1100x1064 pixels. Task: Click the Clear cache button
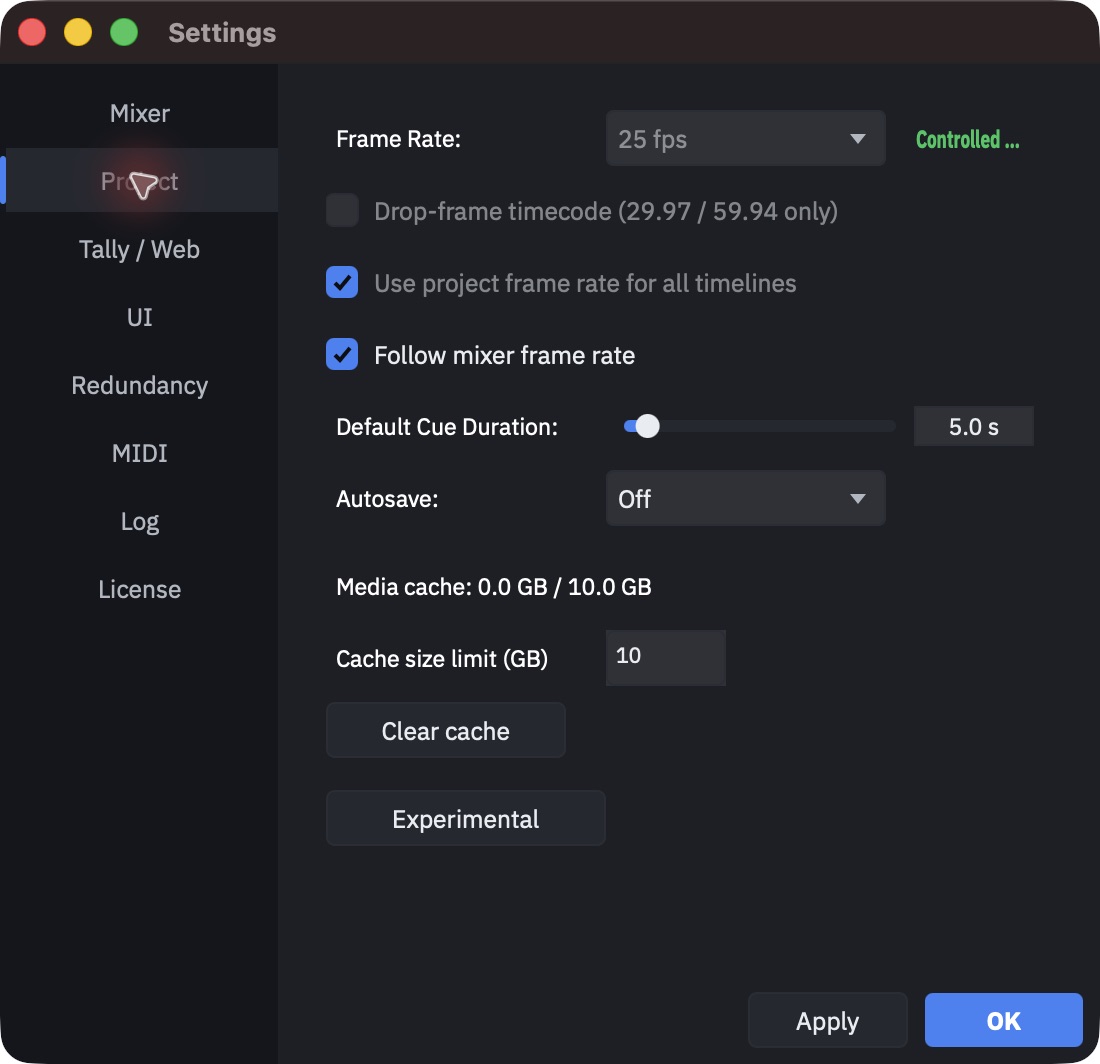[x=445, y=731]
